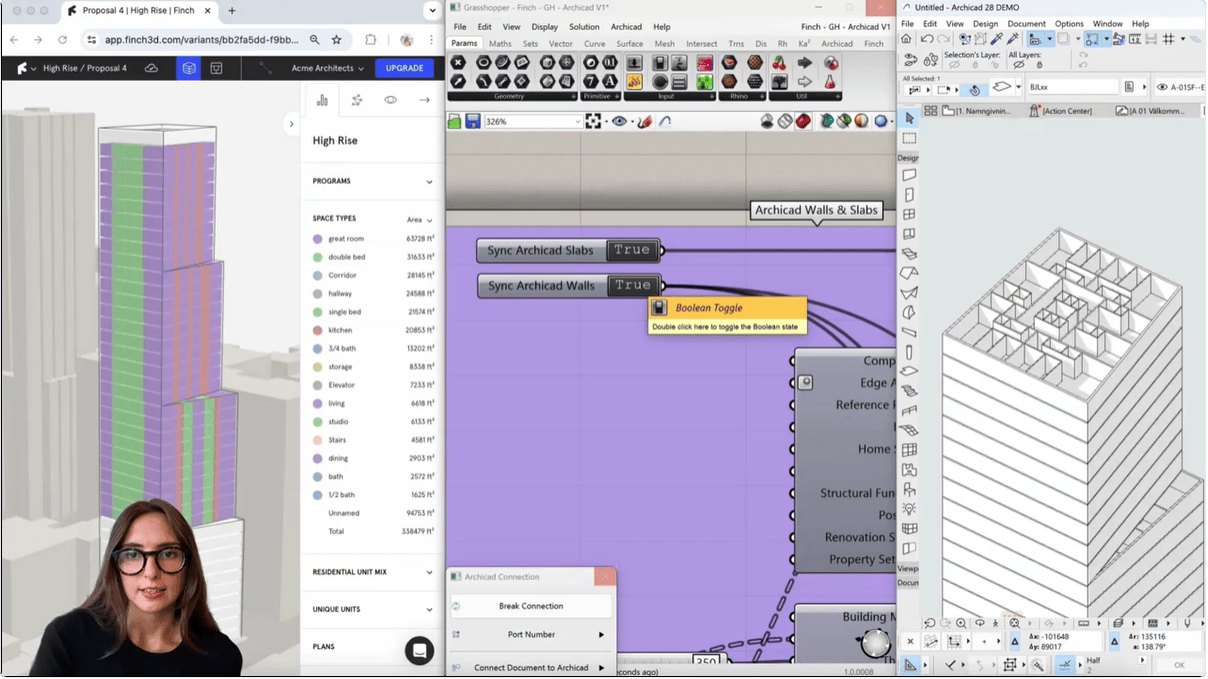Toggle the eye icon beside A-01SF layer
The width and height of the screenshot is (1208, 679).
pyautogui.click(x=1162, y=87)
